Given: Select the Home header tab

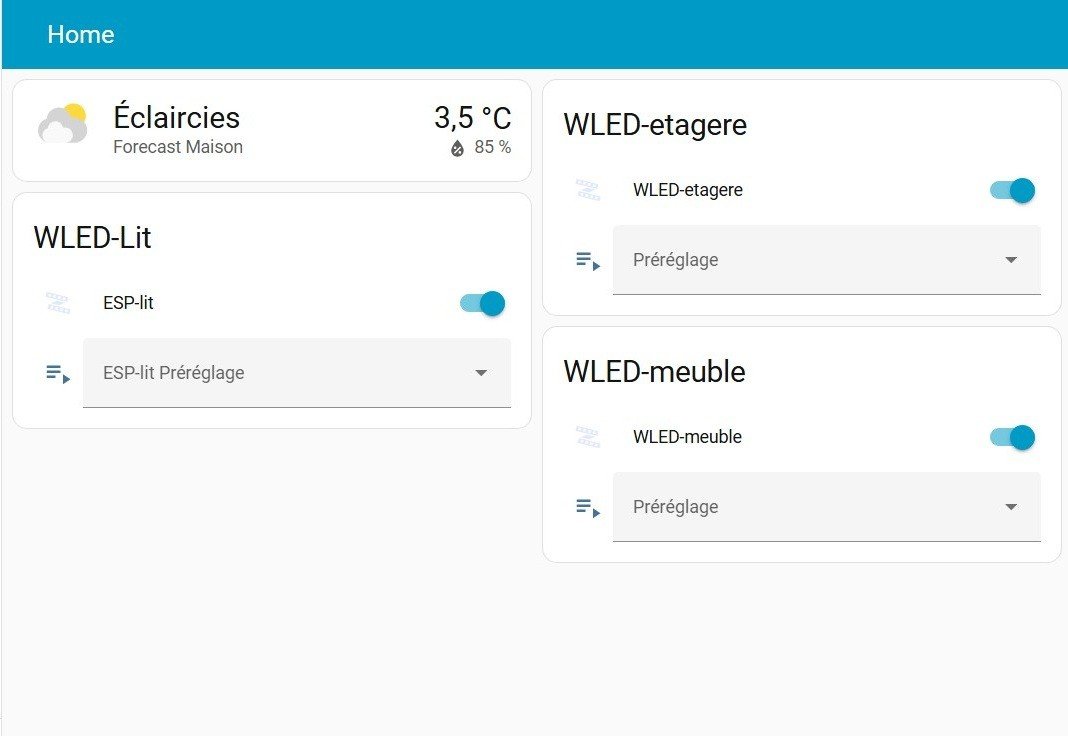Looking at the screenshot, I should pyautogui.click(x=81, y=35).
